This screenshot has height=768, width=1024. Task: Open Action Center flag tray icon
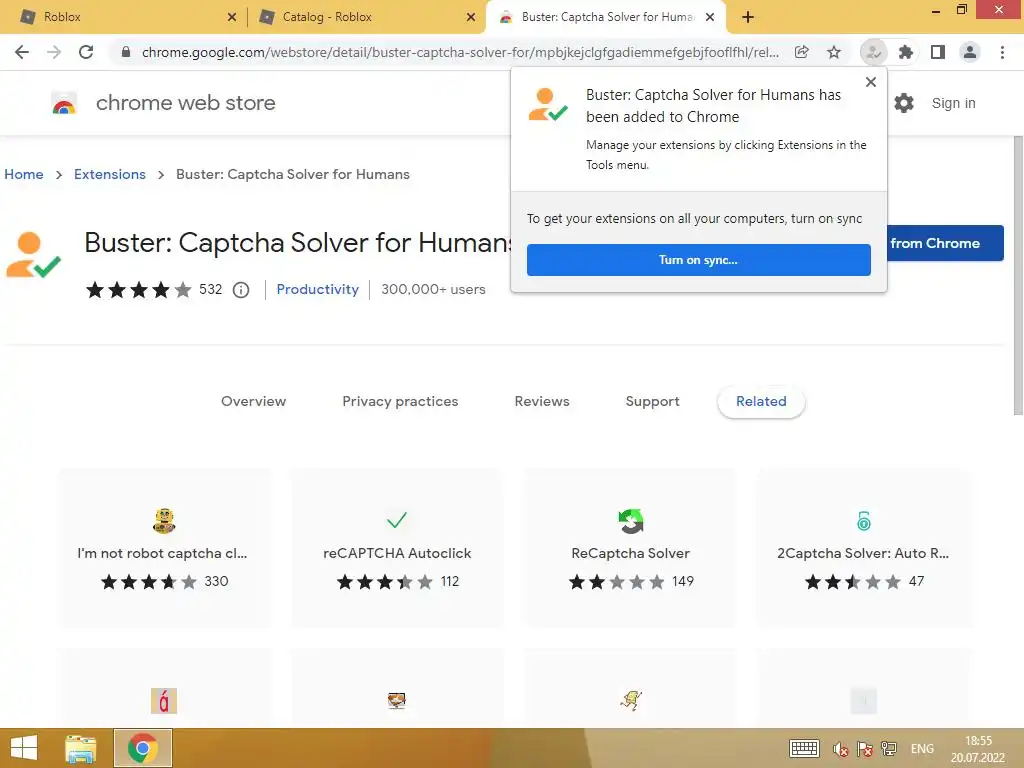(x=864, y=749)
